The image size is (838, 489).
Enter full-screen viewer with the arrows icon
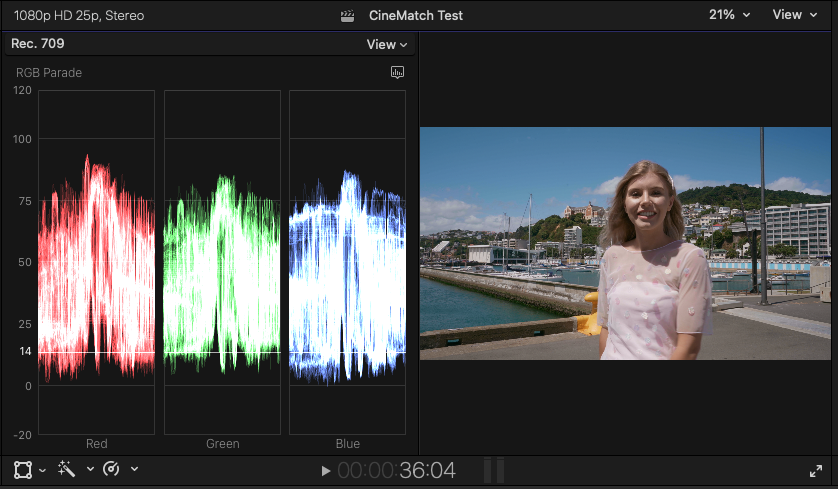click(816, 470)
